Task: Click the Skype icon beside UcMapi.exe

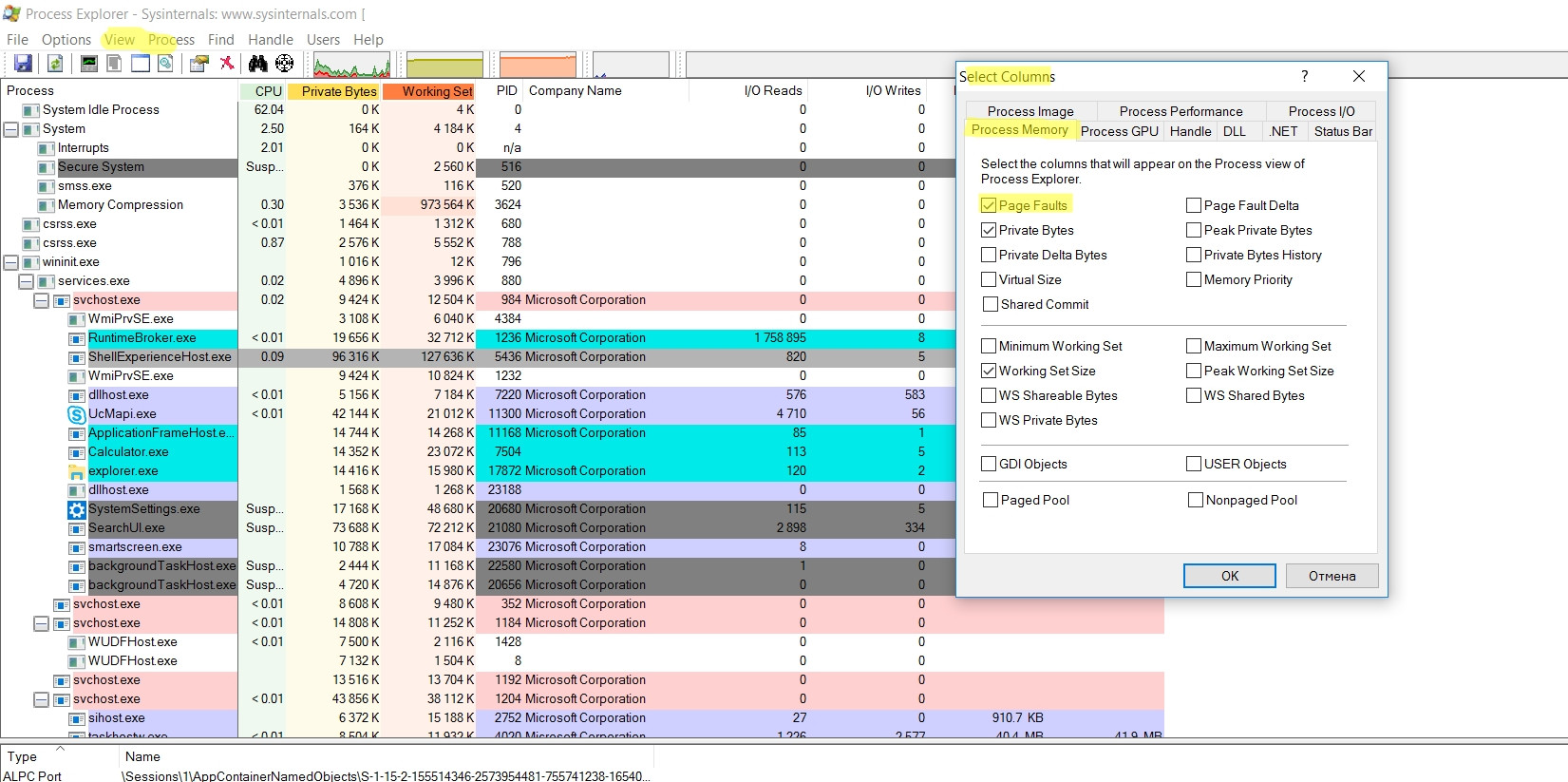Action: (77, 414)
